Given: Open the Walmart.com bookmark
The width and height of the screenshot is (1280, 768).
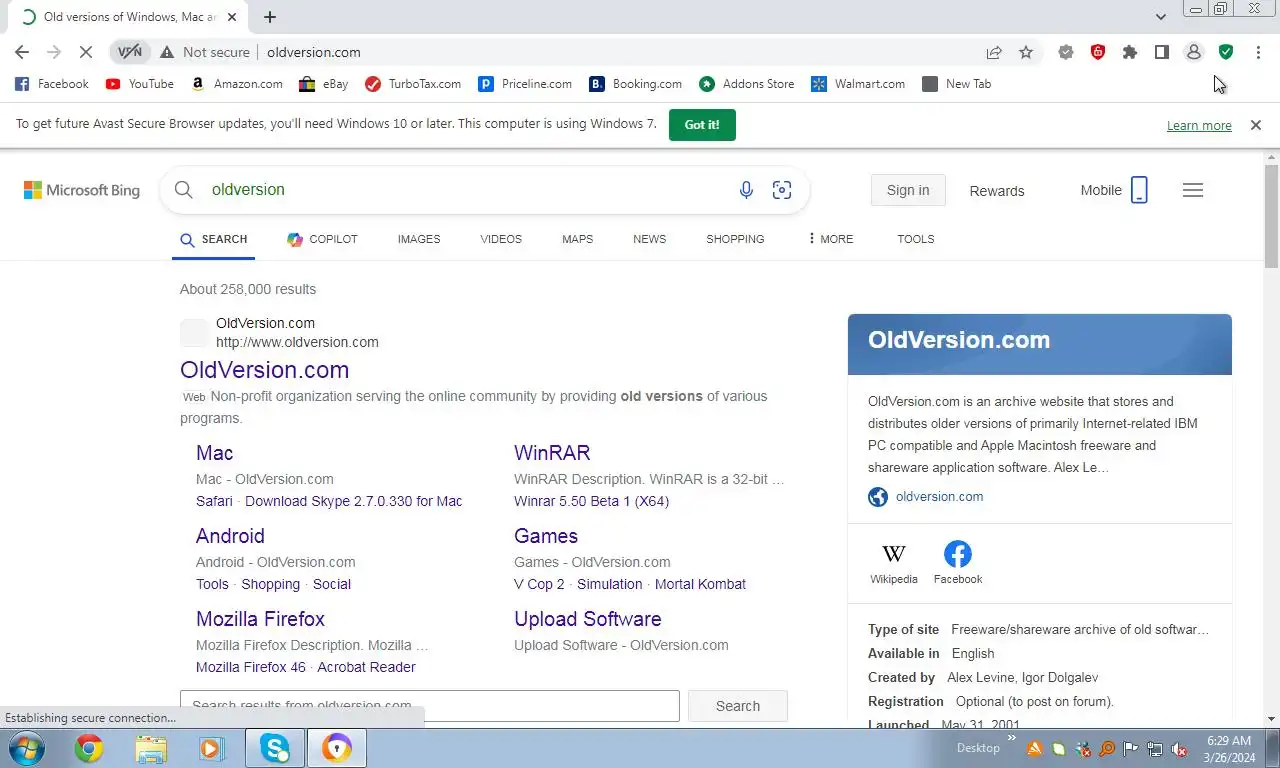Looking at the screenshot, I should pyautogui.click(x=858, y=84).
